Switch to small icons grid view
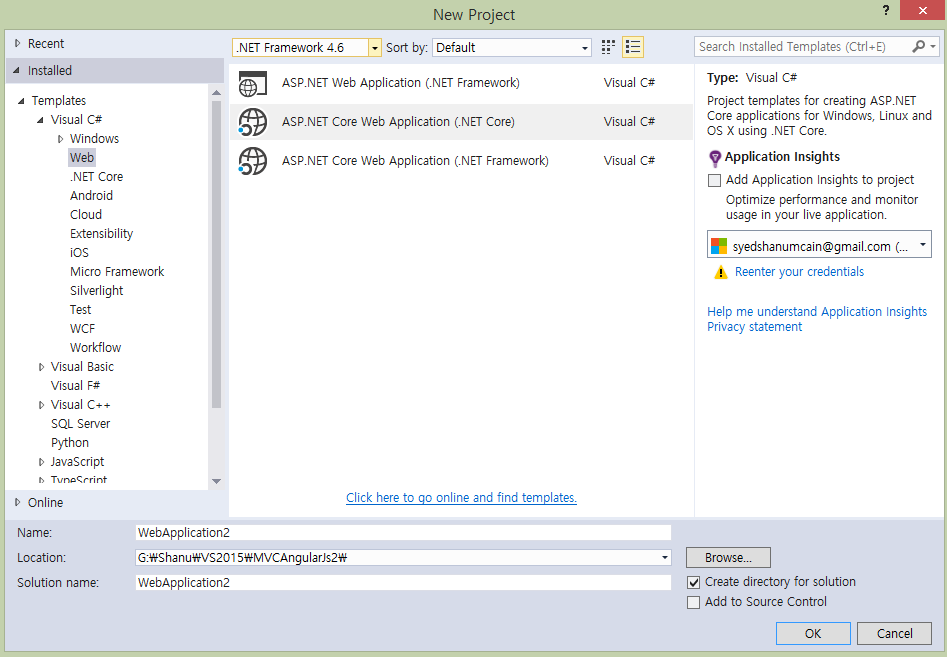This screenshot has width=947, height=657. click(x=608, y=47)
